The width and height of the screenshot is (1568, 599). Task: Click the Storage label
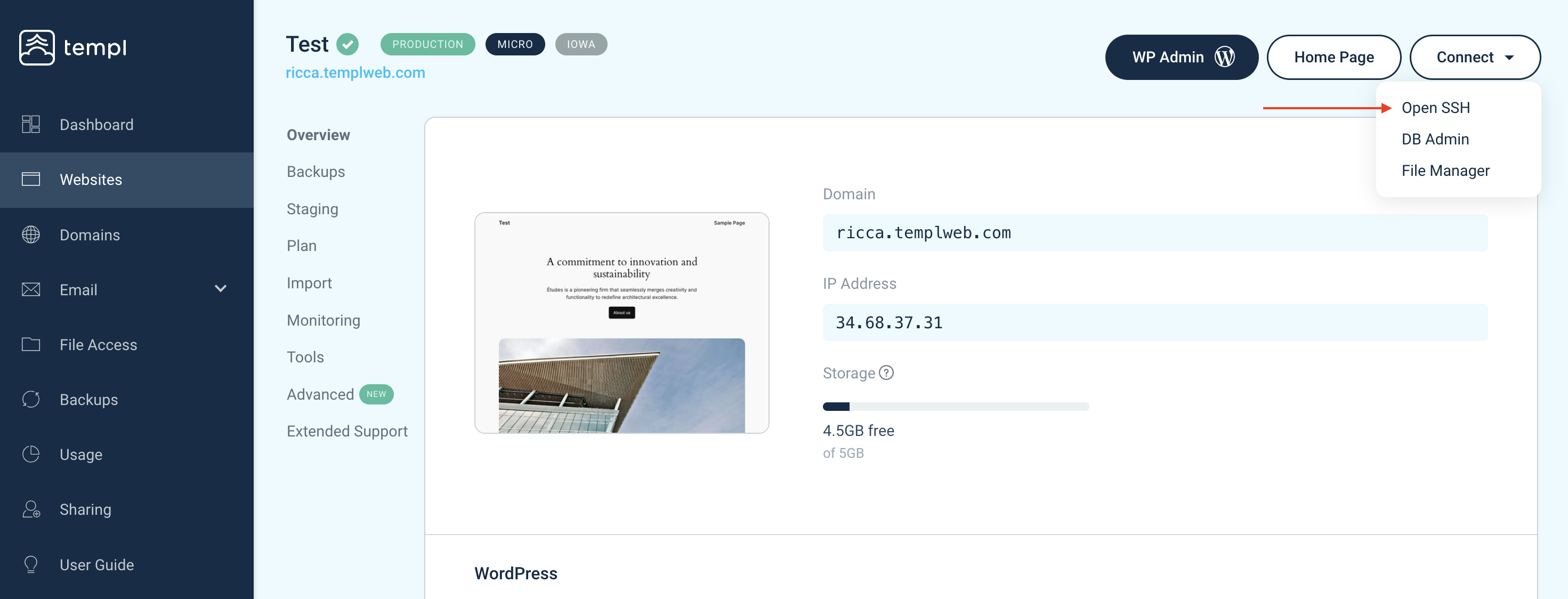click(x=848, y=373)
